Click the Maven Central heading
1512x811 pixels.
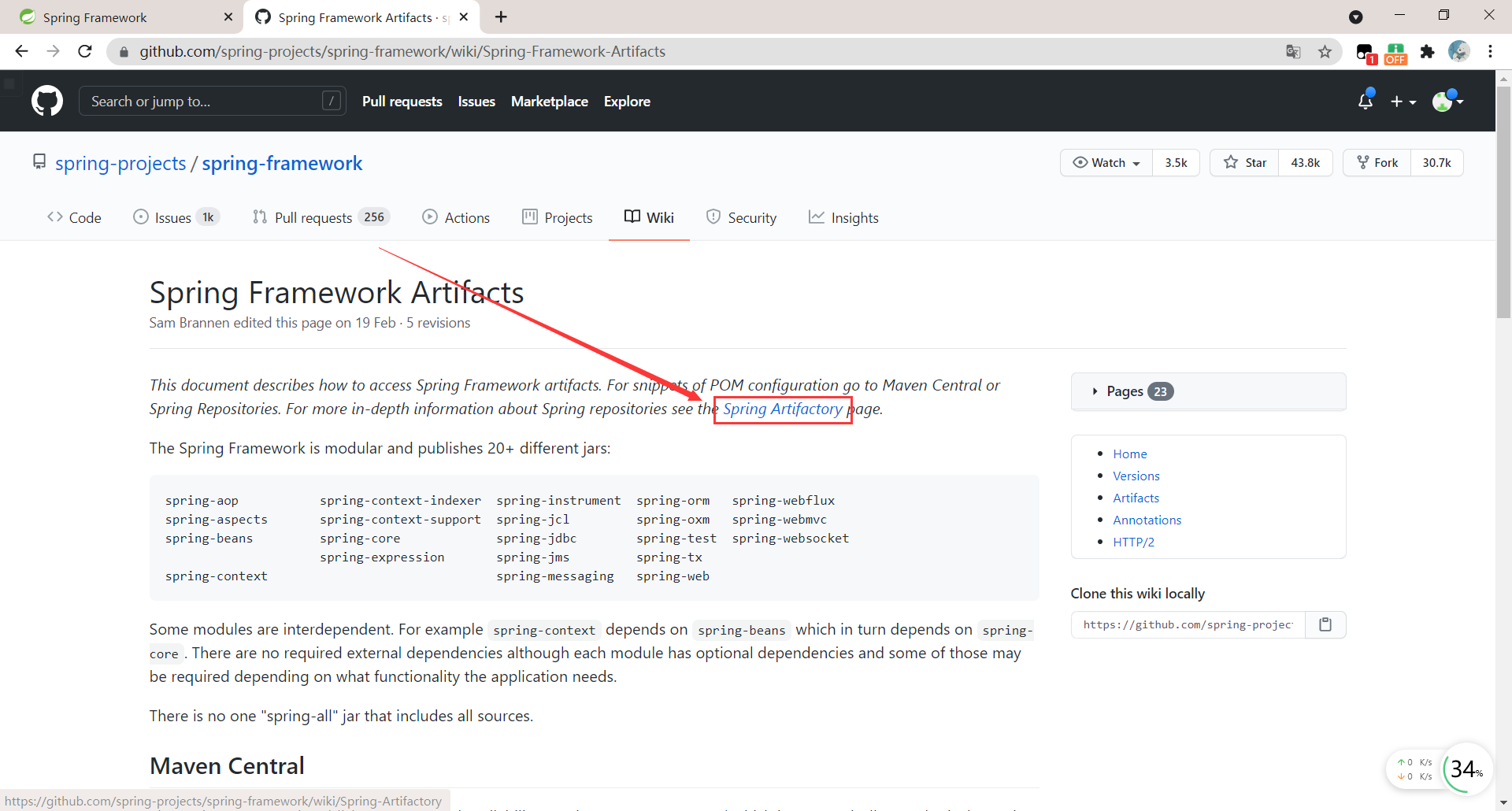pyautogui.click(x=227, y=766)
